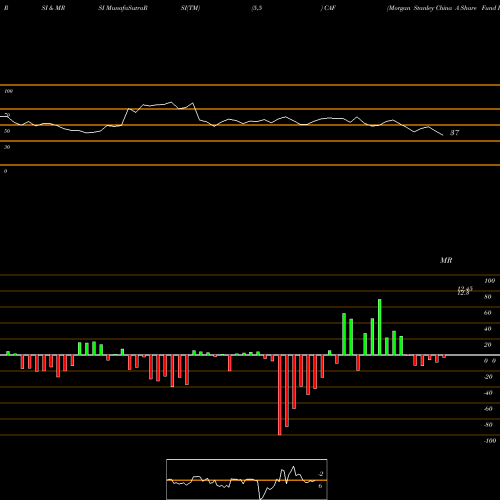Click the 'SI MunafaSutraR' header text
This screenshot has width=500, height=500.
[123, 8]
